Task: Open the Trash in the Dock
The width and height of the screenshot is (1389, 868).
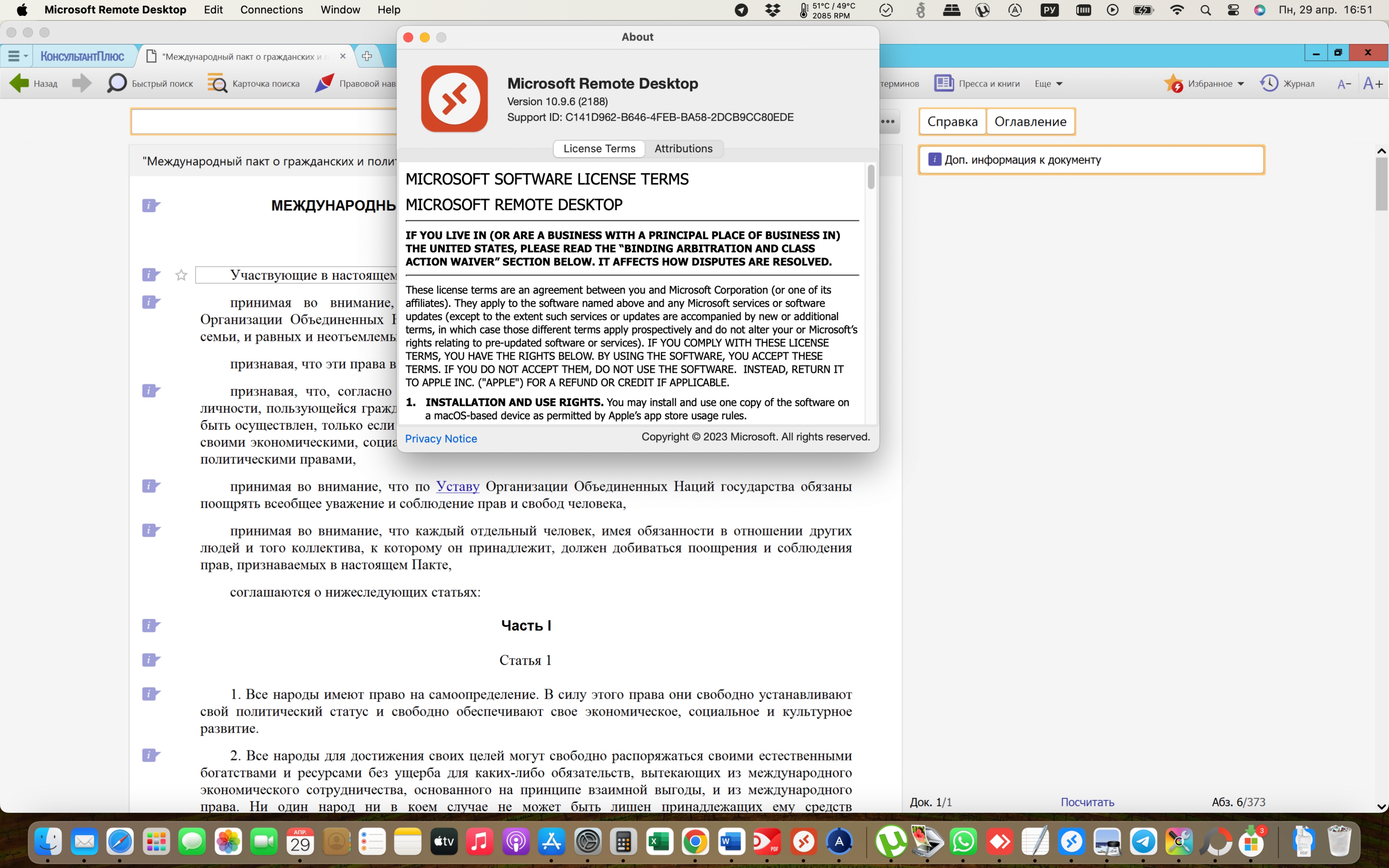Action: 1339,842
